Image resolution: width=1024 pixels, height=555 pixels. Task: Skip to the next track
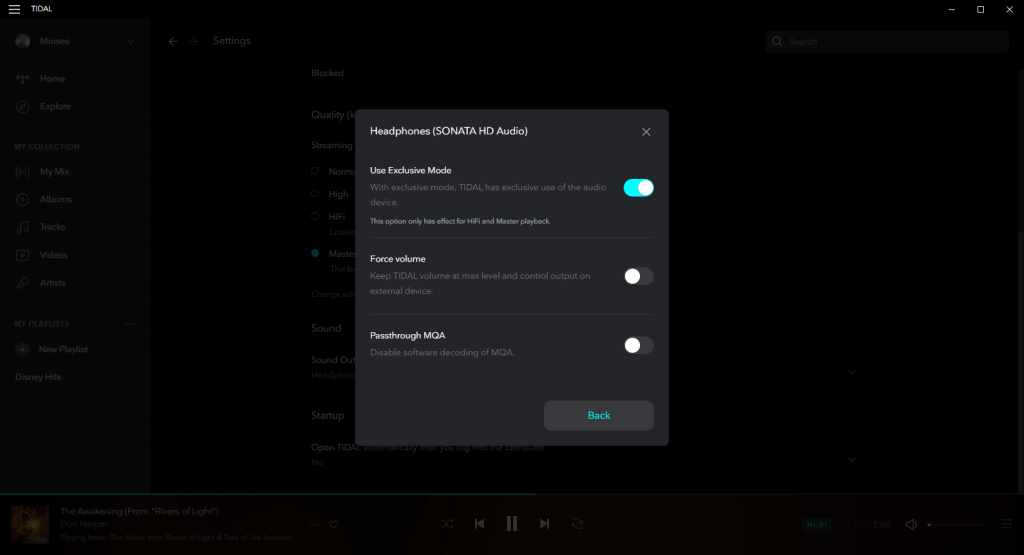coord(544,523)
